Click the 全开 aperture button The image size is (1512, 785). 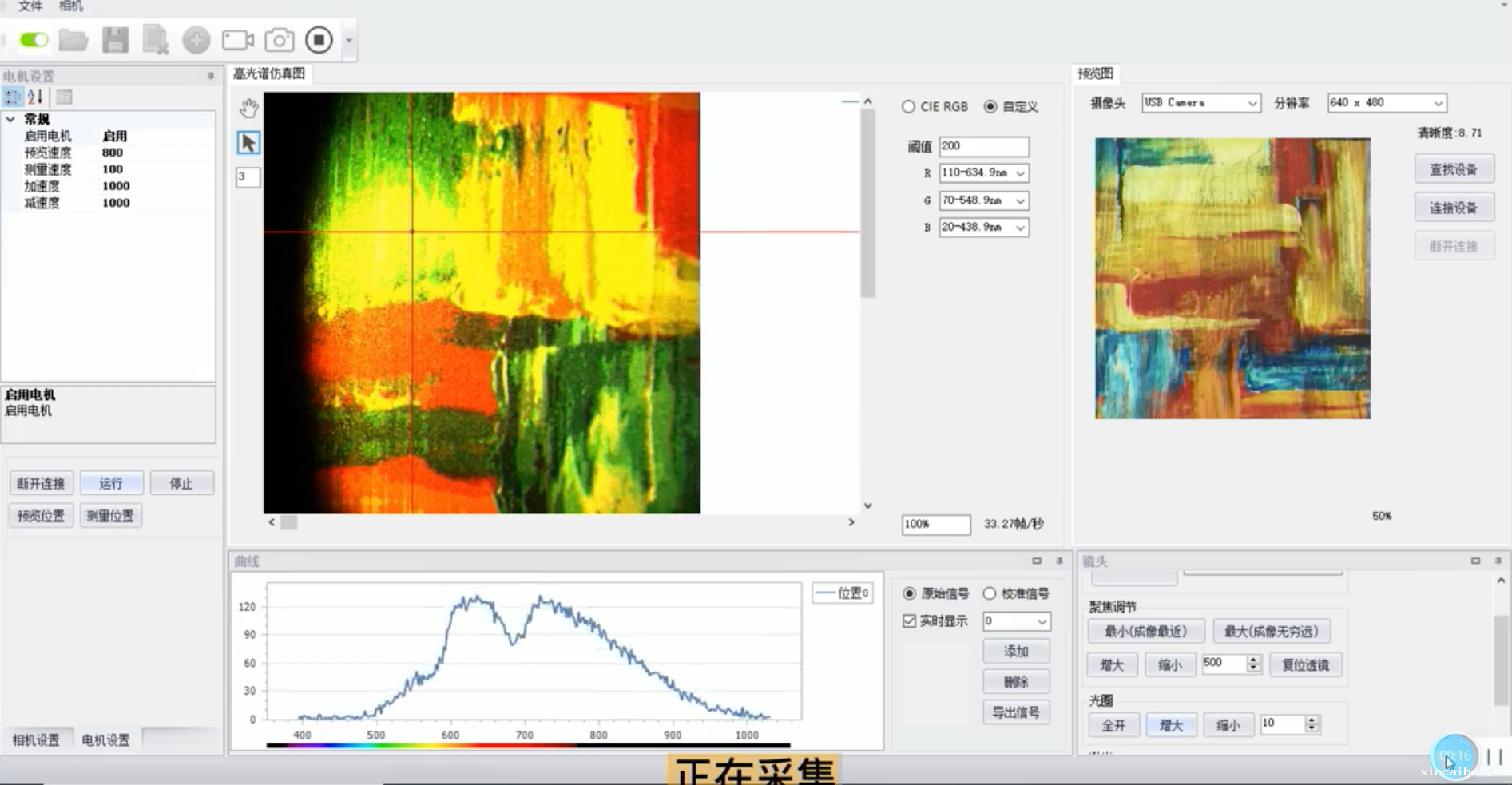1114,725
